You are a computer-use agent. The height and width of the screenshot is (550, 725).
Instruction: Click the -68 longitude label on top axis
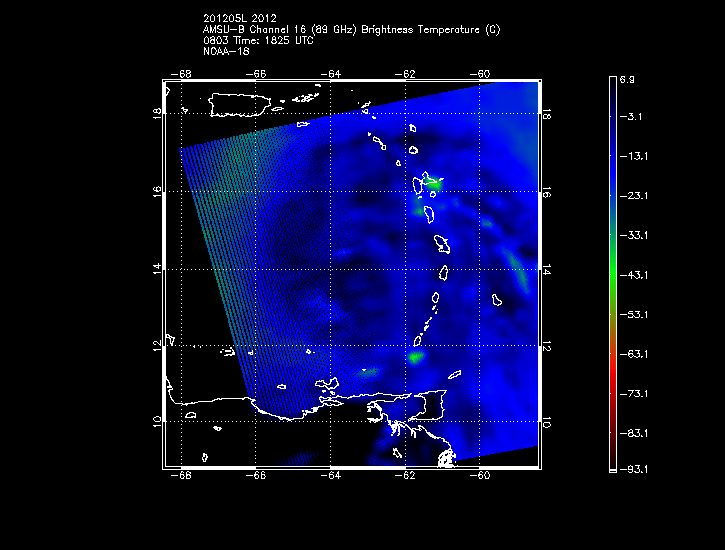pyautogui.click(x=183, y=73)
